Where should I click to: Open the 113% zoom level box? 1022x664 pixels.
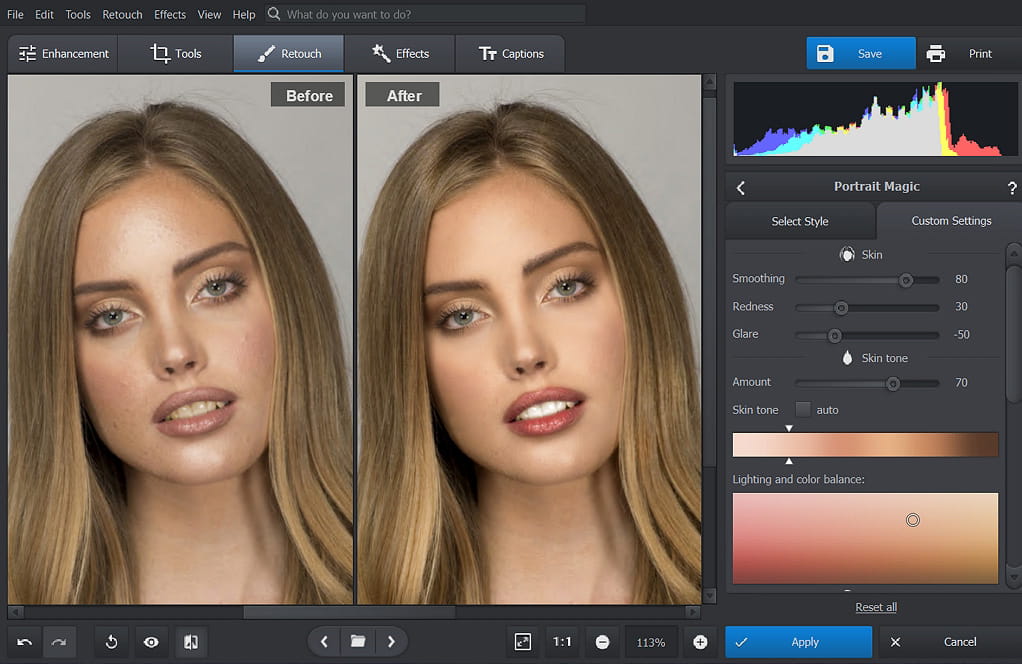click(x=651, y=642)
